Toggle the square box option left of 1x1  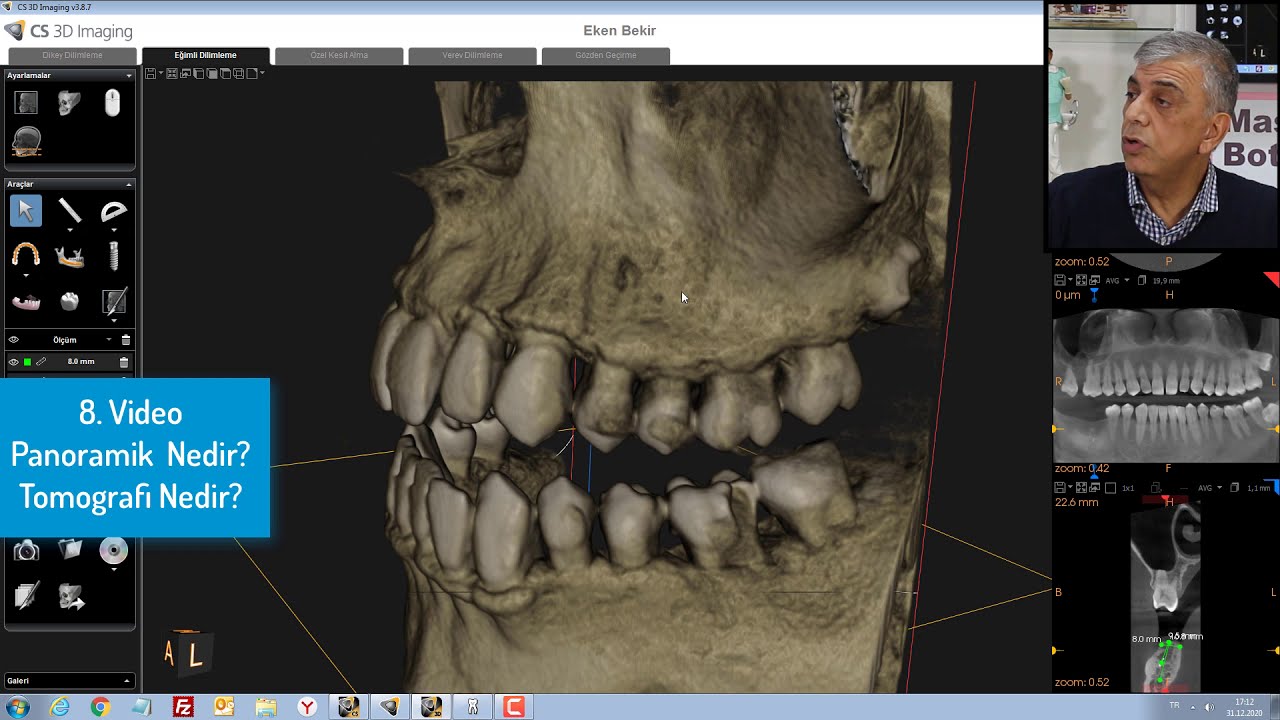pos(1110,487)
